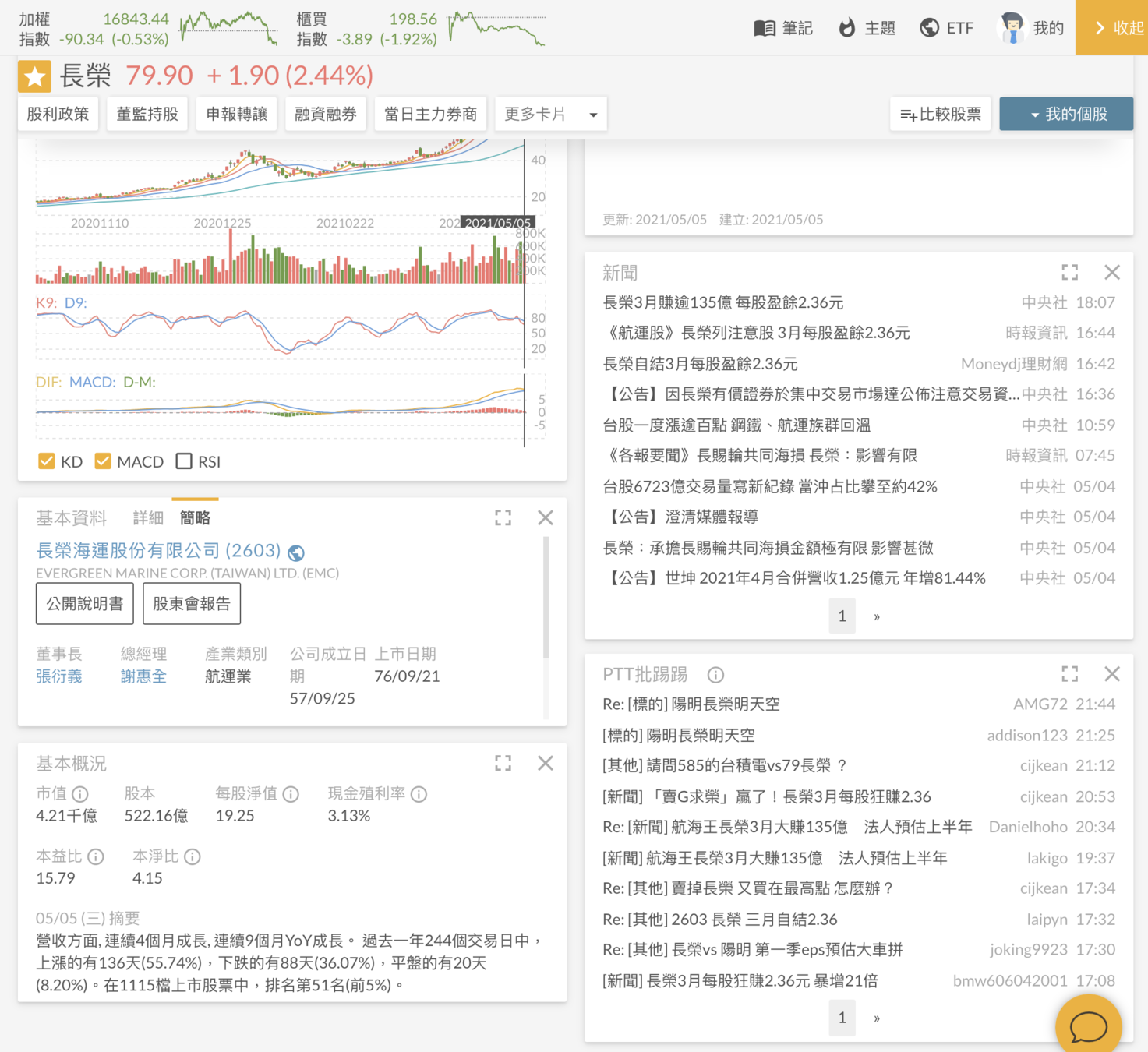Open PTT post [標的] 陽明長榮明天空 by addison123
The height and width of the screenshot is (1052, 1148).
679,735
